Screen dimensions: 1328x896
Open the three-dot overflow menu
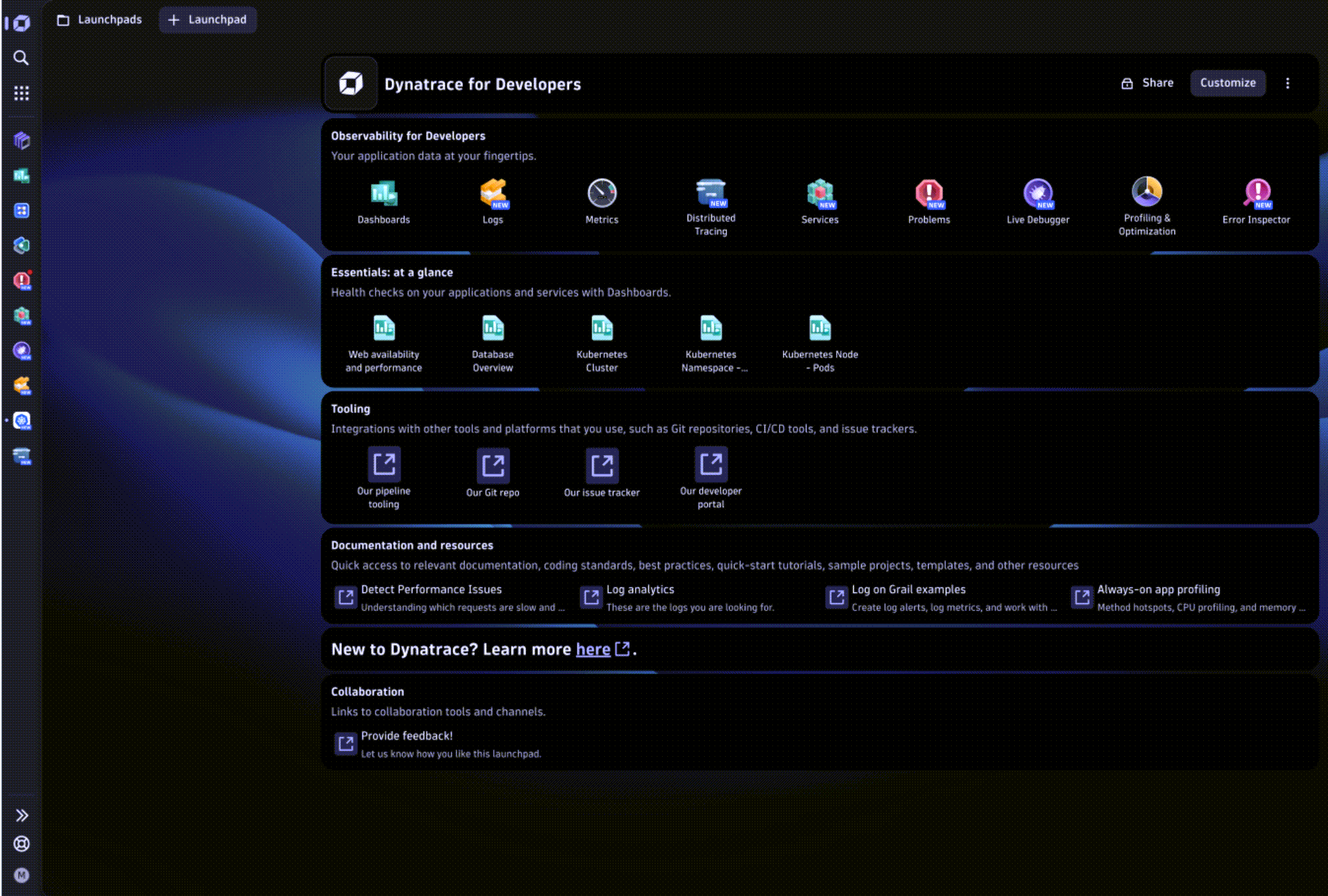tap(1289, 83)
